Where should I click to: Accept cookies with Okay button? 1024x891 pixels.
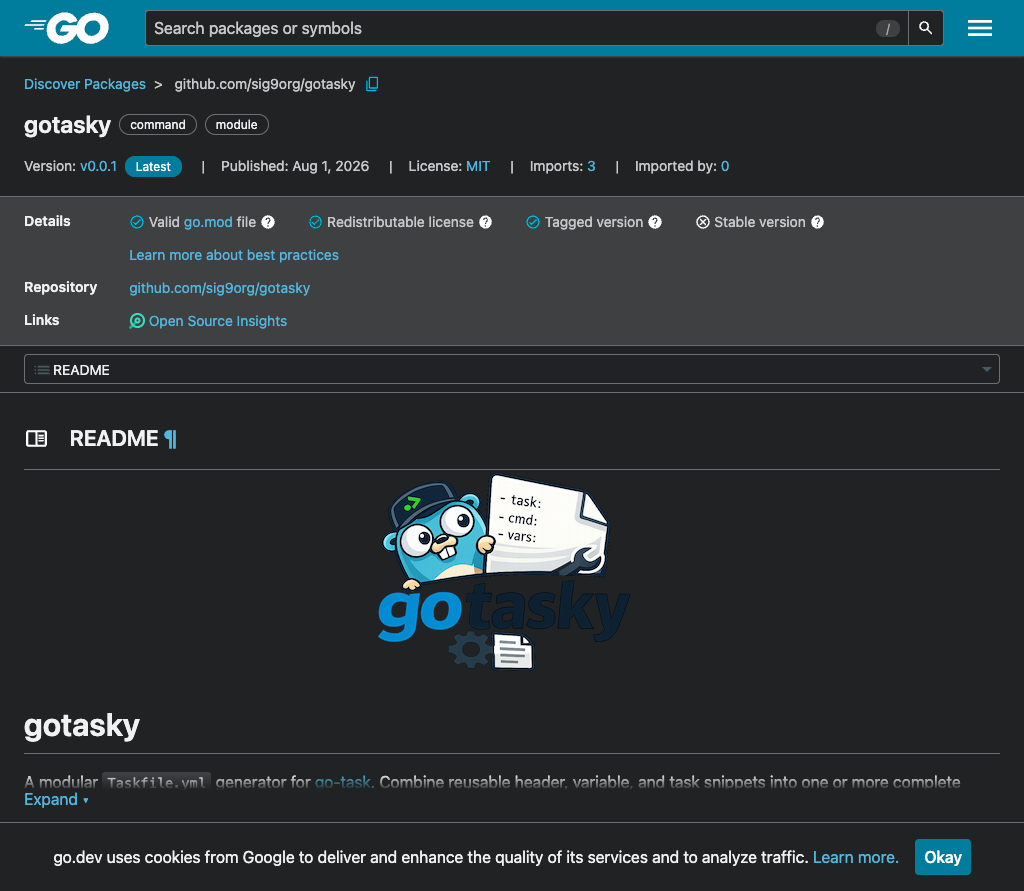(942, 857)
